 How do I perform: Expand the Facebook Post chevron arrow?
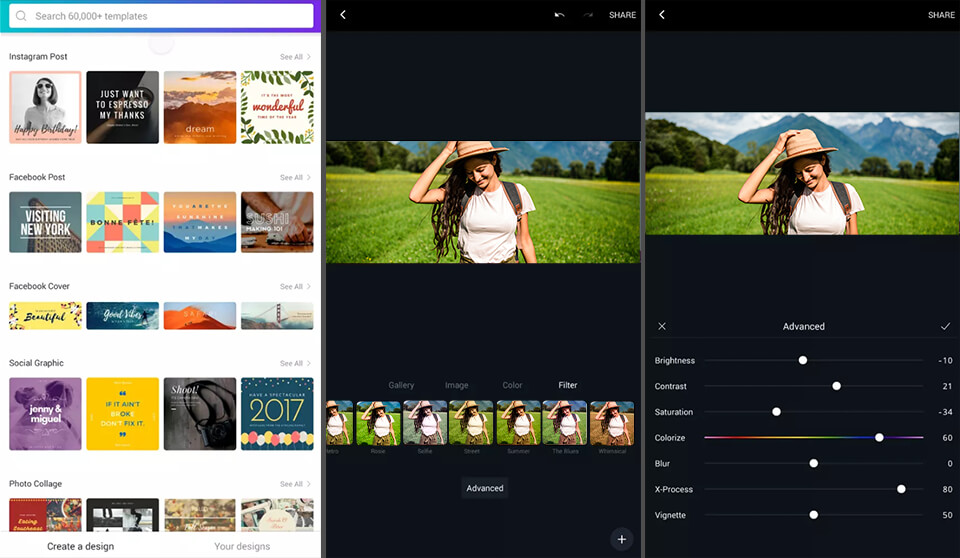pos(309,177)
